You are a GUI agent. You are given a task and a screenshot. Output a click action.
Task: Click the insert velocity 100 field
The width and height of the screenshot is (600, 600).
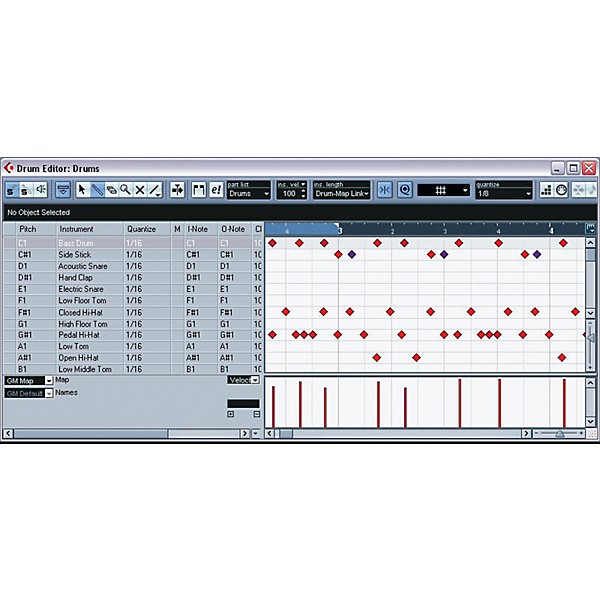[289, 194]
